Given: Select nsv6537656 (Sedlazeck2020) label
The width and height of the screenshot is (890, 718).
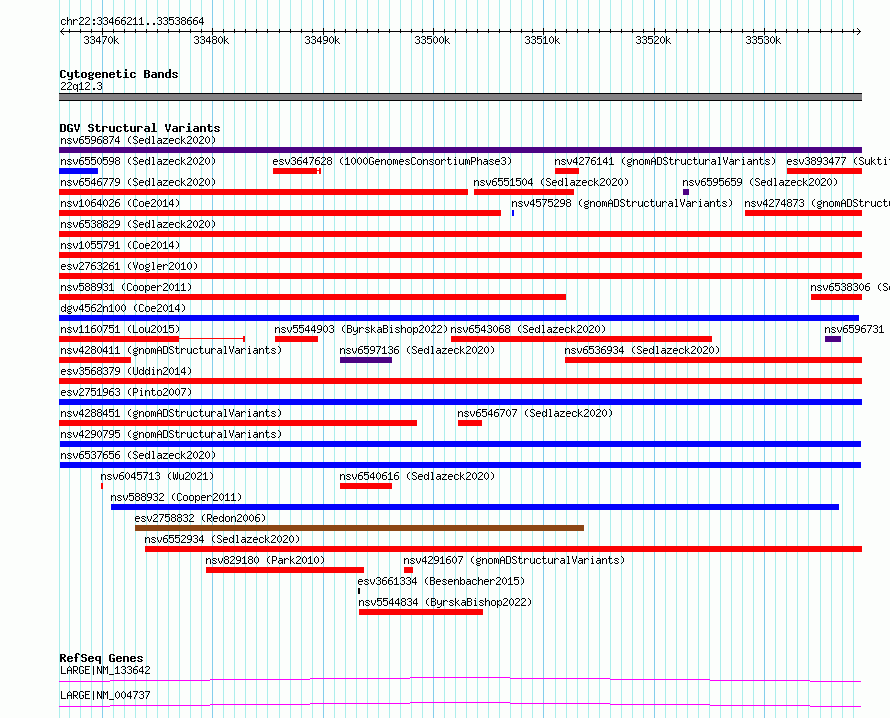Looking at the screenshot, I should 138,455.
